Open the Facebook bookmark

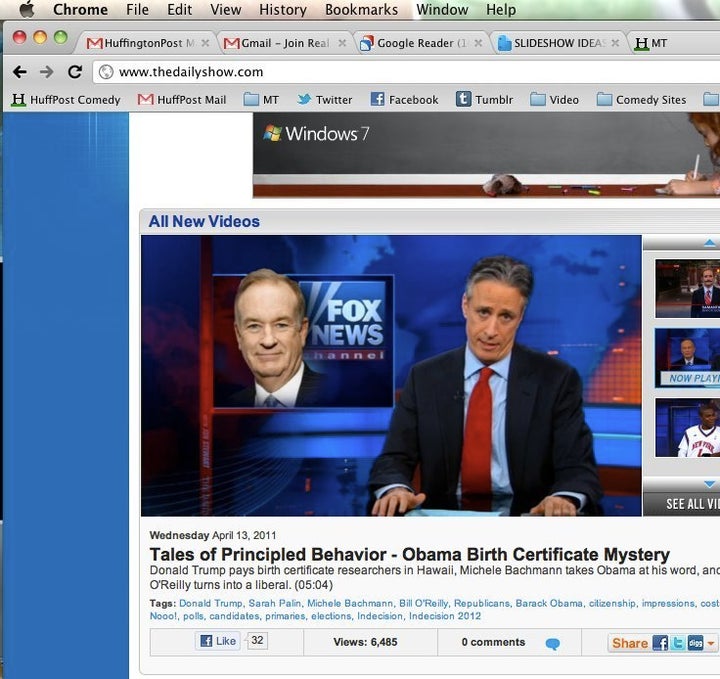pos(405,100)
